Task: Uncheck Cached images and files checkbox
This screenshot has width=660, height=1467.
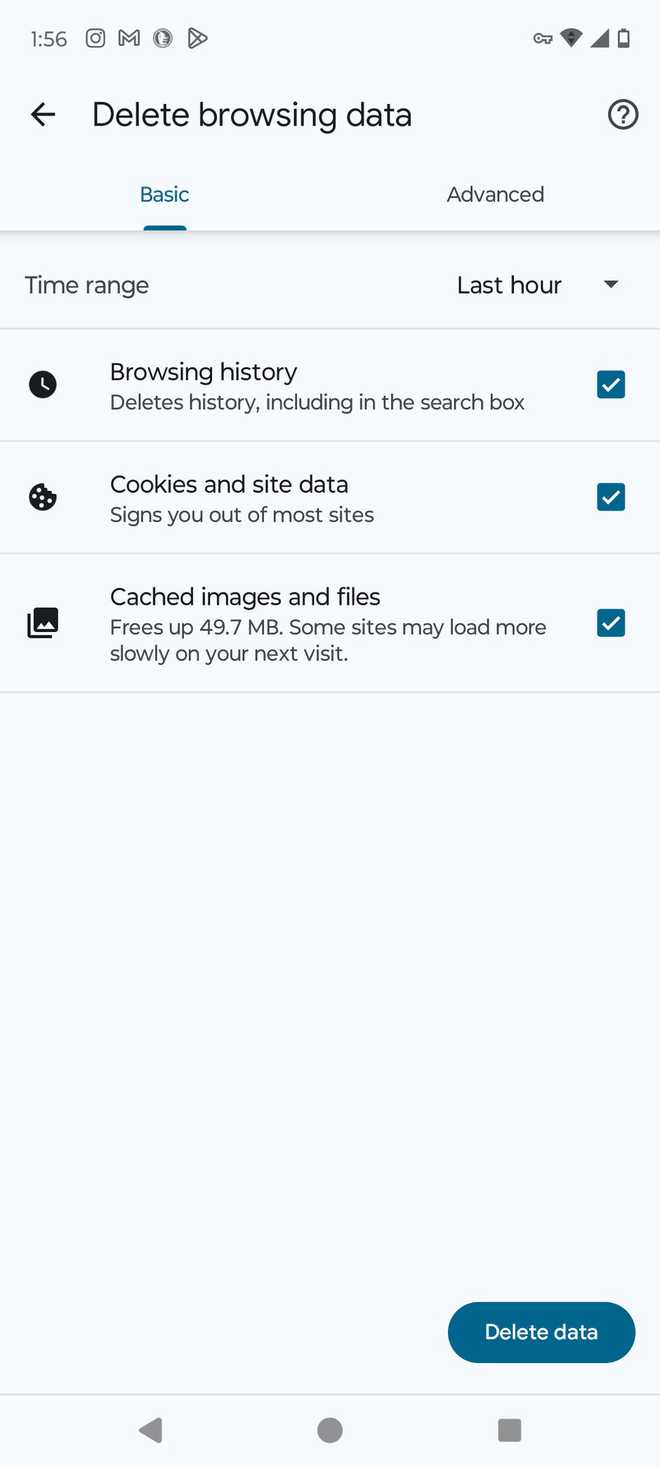Action: click(x=611, y=623)
